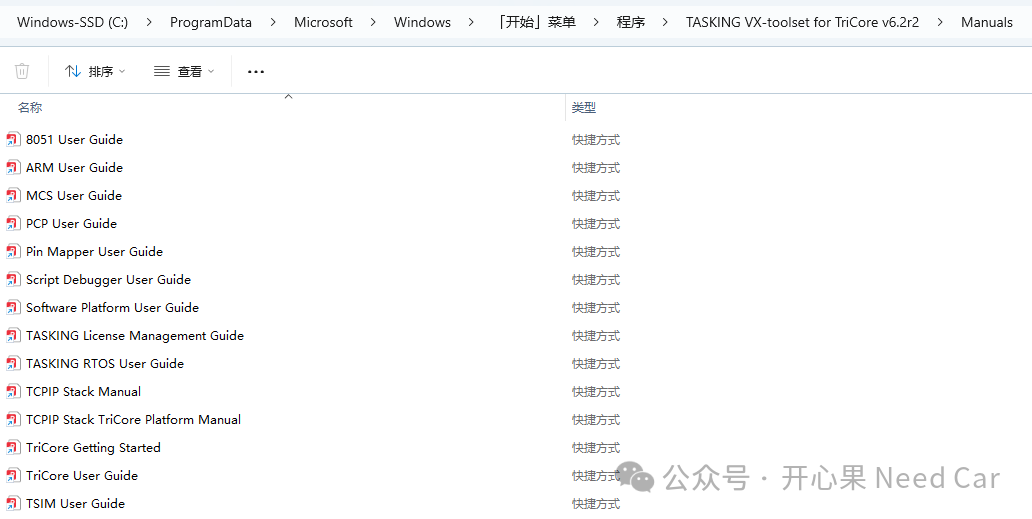Select TASKING License Management Guide name

tap(135, 335)
